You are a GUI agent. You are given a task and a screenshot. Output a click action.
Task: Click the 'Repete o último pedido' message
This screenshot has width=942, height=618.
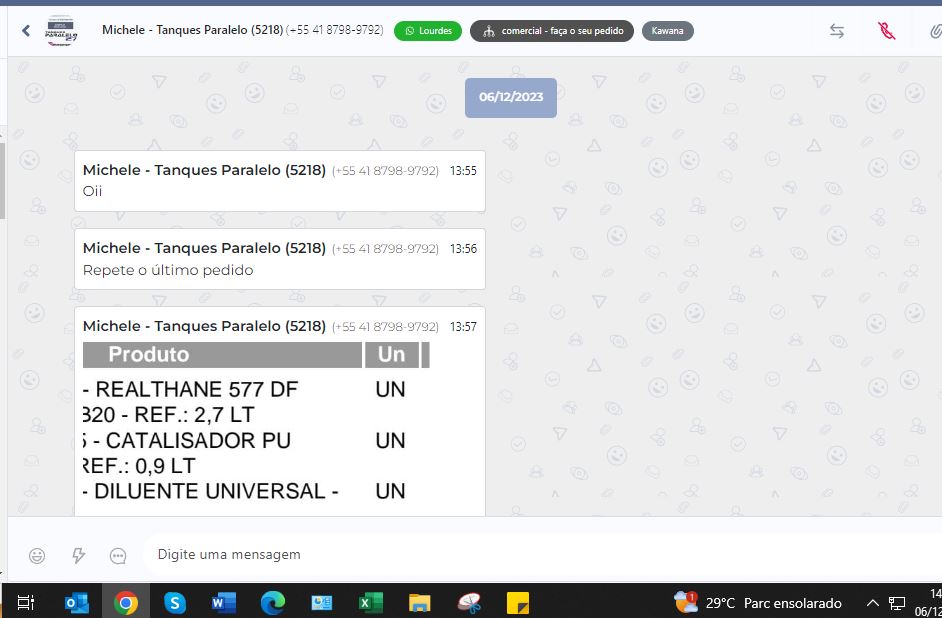168,270
